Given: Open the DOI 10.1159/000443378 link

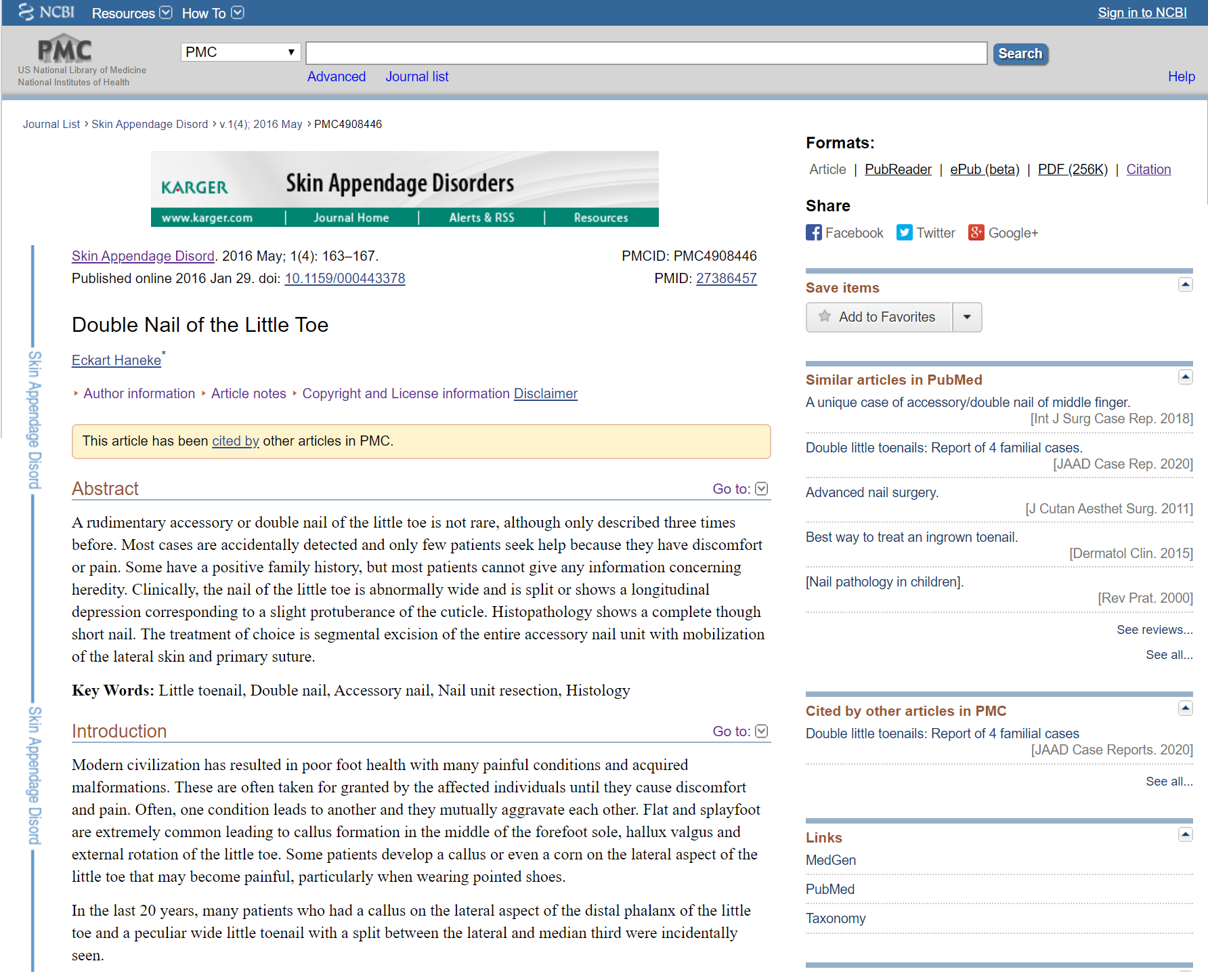Looking at the screenshot, I should [345, 278].
